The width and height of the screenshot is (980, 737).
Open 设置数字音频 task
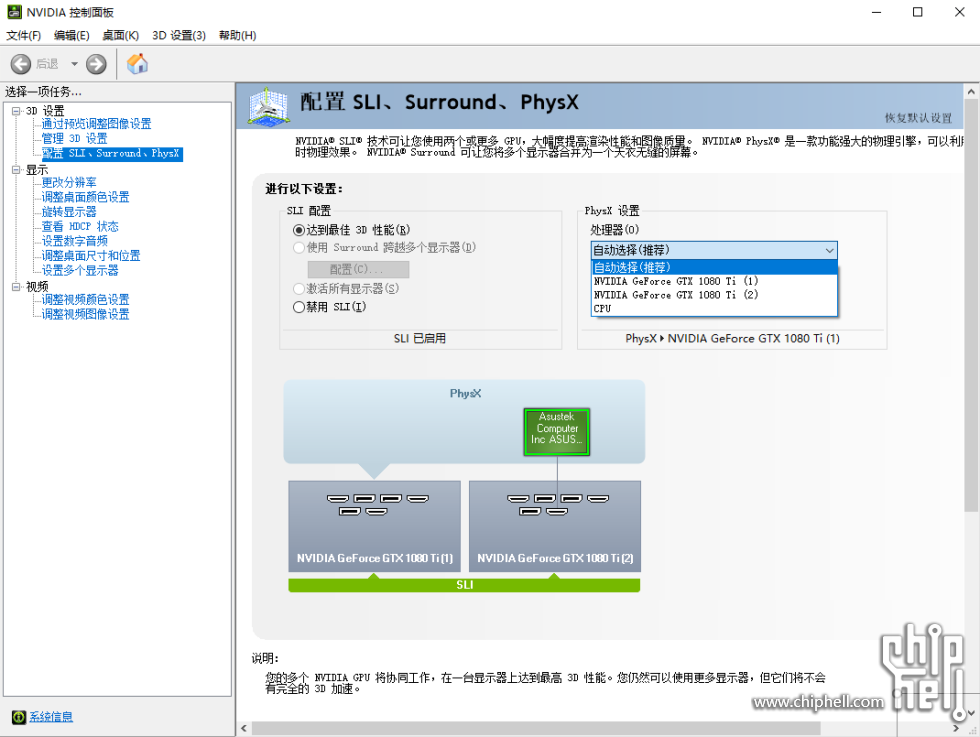(74, 241)
